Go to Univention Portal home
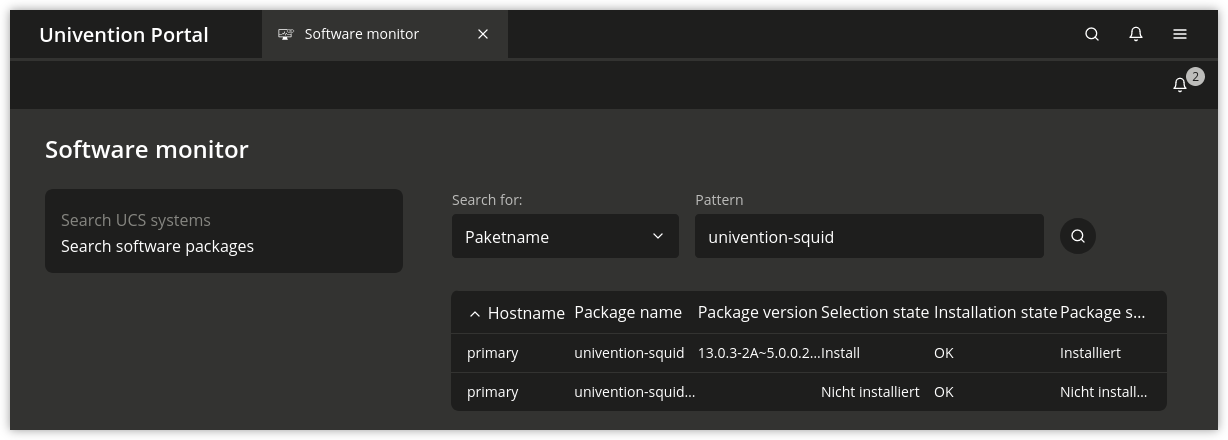The width and height of the screenshot is (1228, 440). pos(124,35)
